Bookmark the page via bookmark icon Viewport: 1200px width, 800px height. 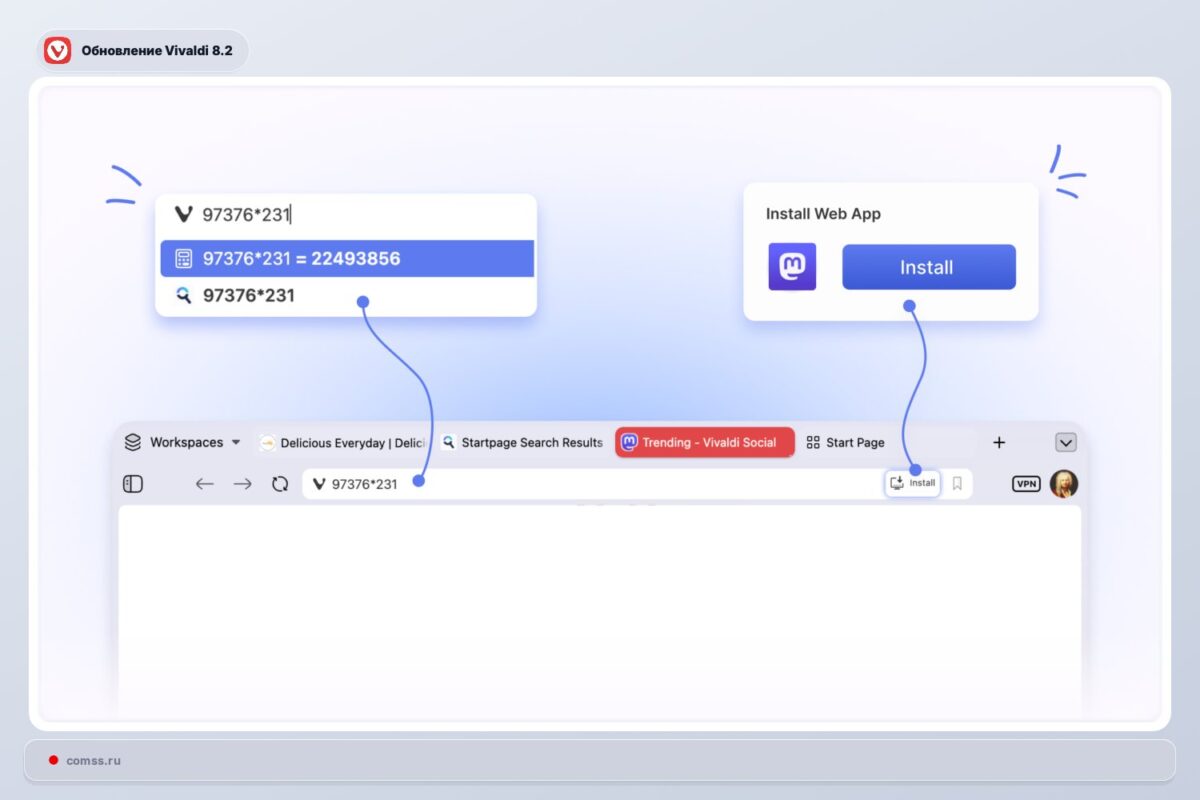[957, 484]
